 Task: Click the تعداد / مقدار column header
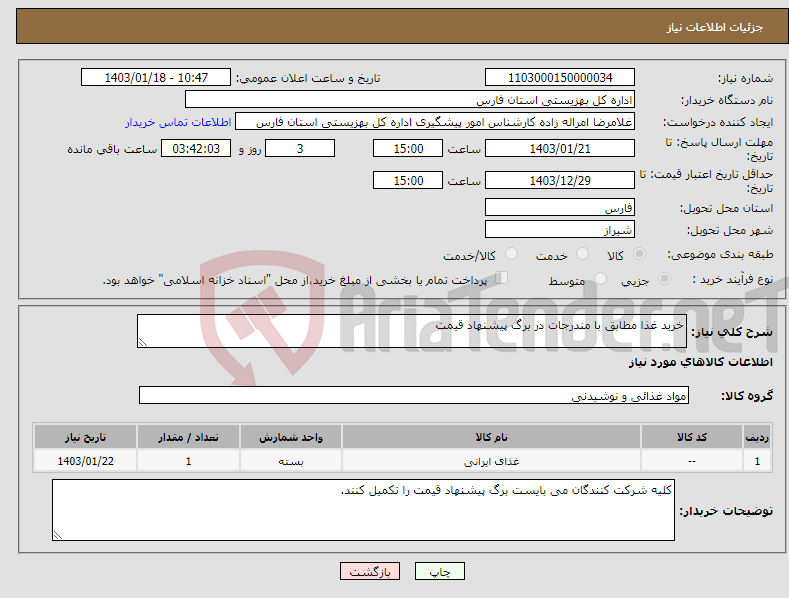(x=188, y=437)
